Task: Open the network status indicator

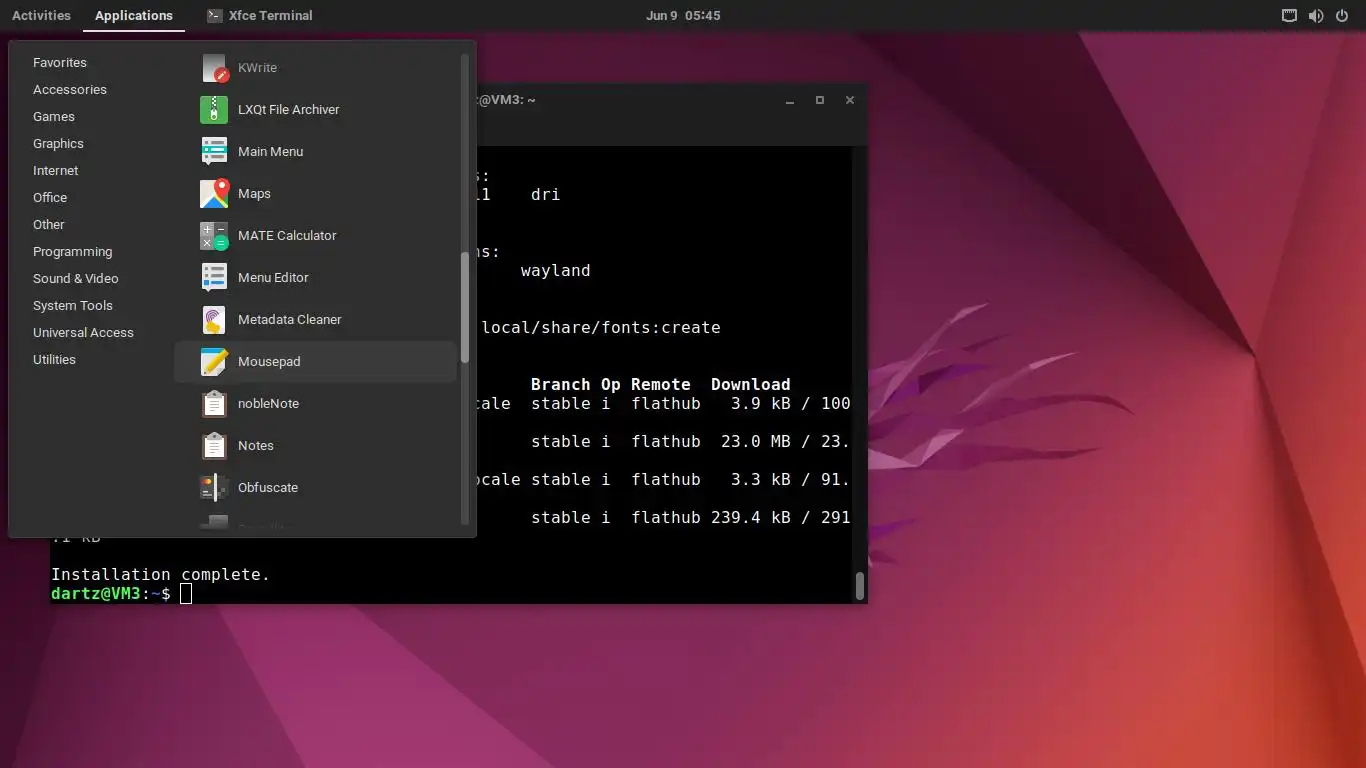Action: [1290, 16]
